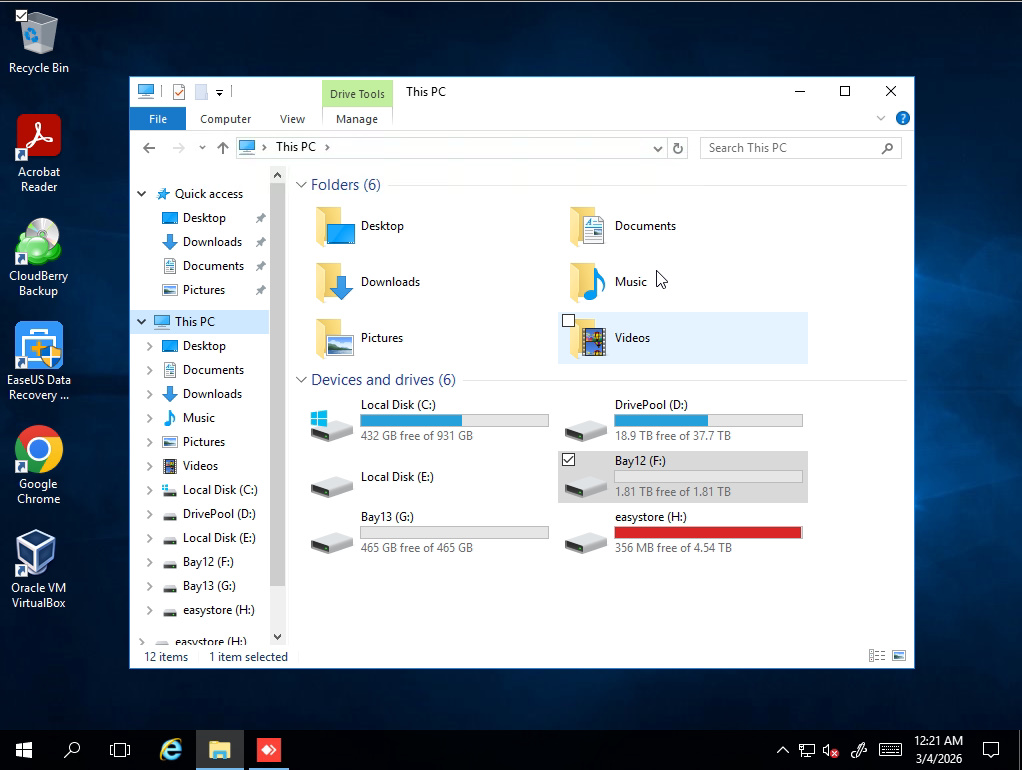Screen dimensions: 1022x770
Task: Expand DrivePool (D:) in navigation tree
Action: (x=149, y=514)
